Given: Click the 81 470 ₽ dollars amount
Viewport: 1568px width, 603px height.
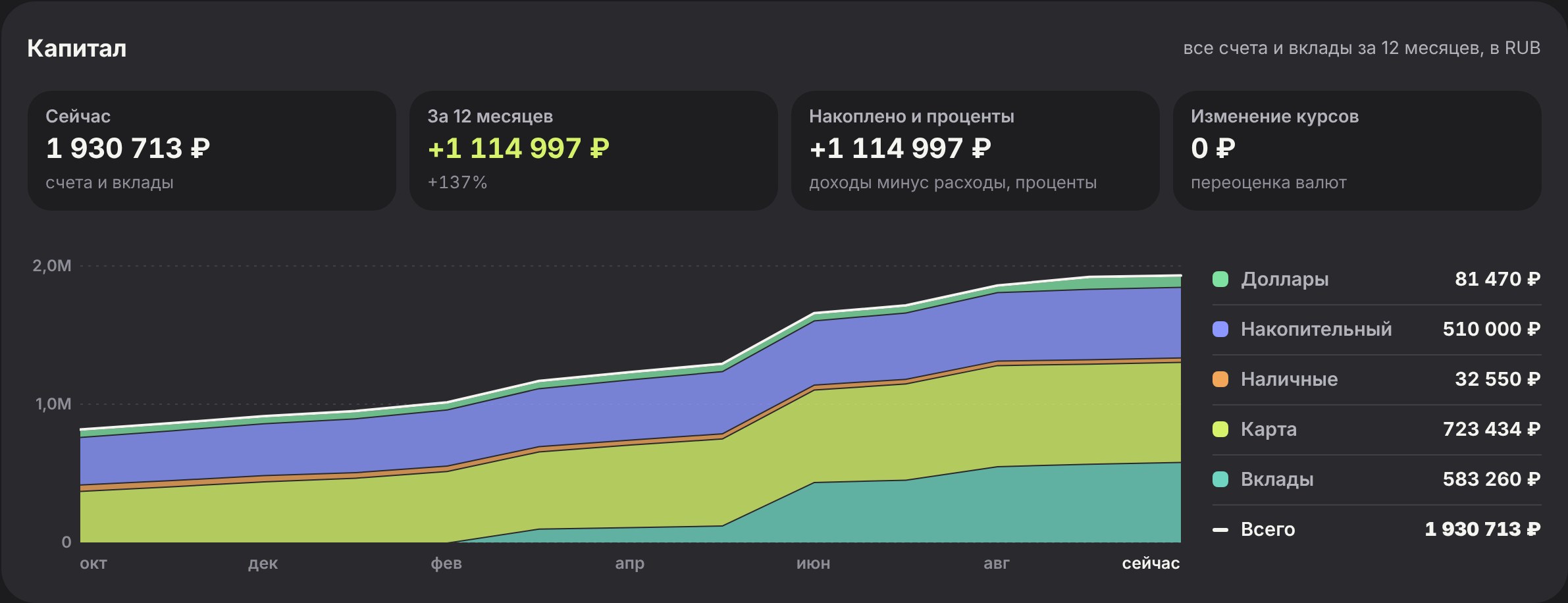Looking at the screenshot, I should pyautogui.click(x=1498, y=279).
